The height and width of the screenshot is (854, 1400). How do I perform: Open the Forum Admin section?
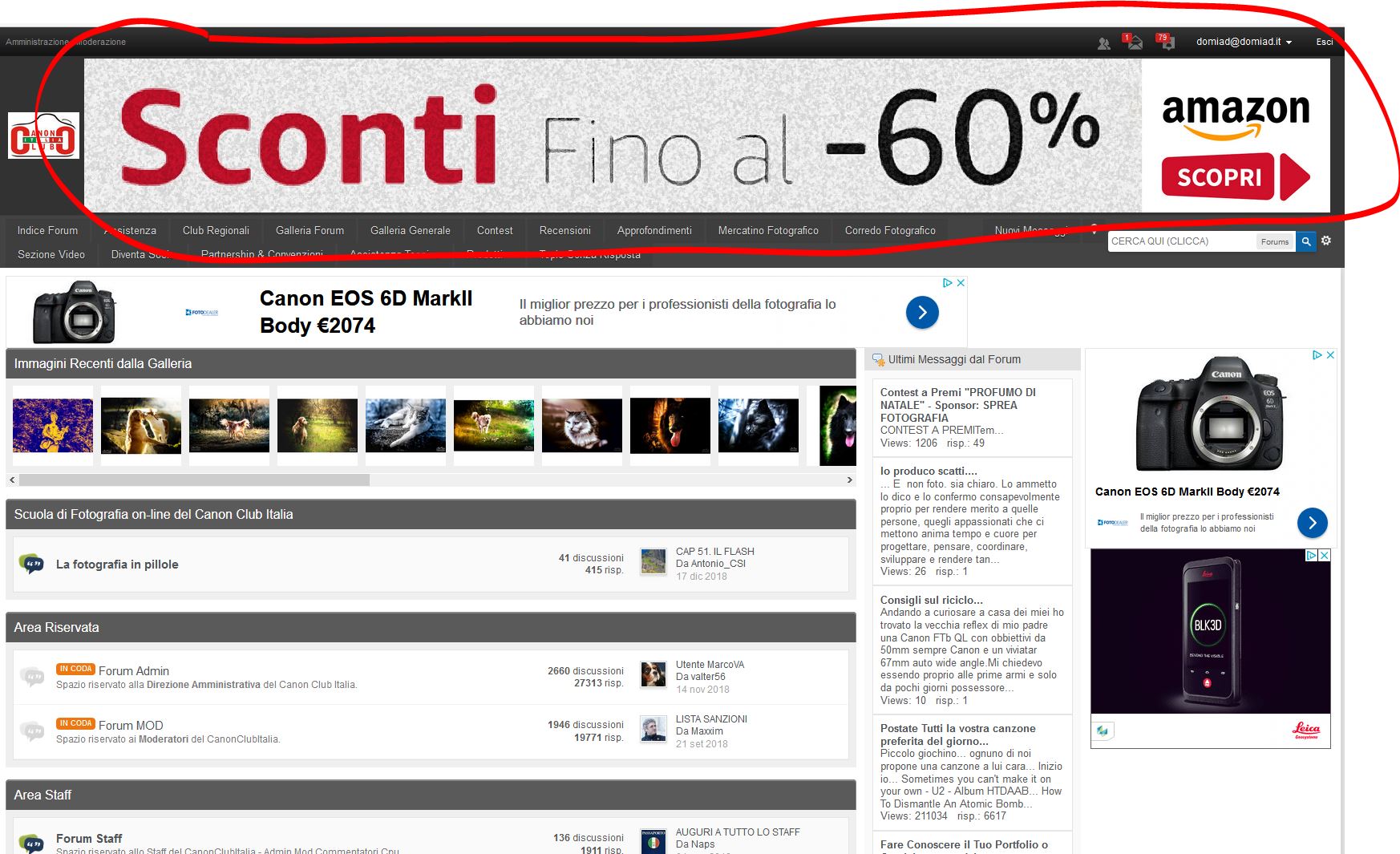pyautogui.click(x=134, y=670)
